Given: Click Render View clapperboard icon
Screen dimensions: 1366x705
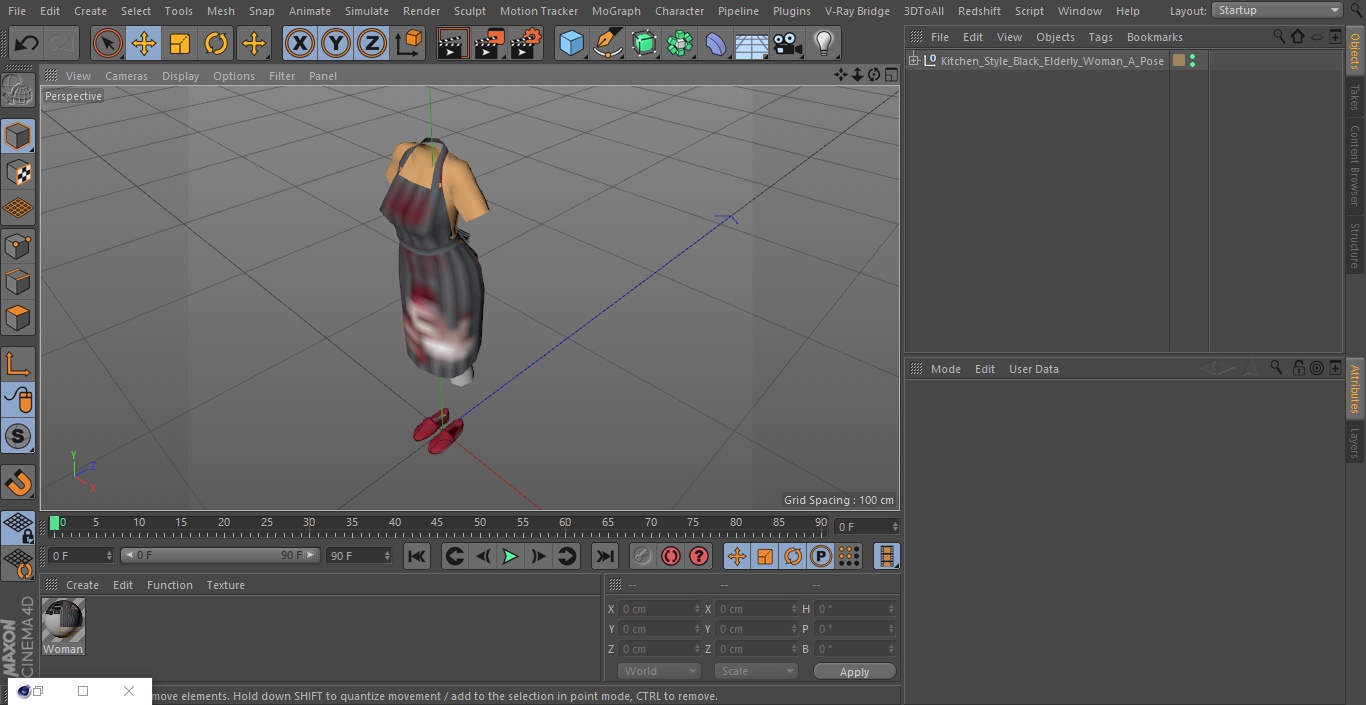Looking at the screenshot, I should [452, 43].
